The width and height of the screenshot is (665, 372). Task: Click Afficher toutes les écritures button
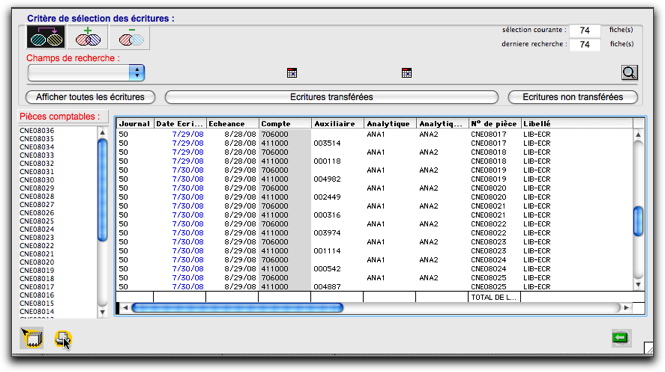(x=90, y=97)
